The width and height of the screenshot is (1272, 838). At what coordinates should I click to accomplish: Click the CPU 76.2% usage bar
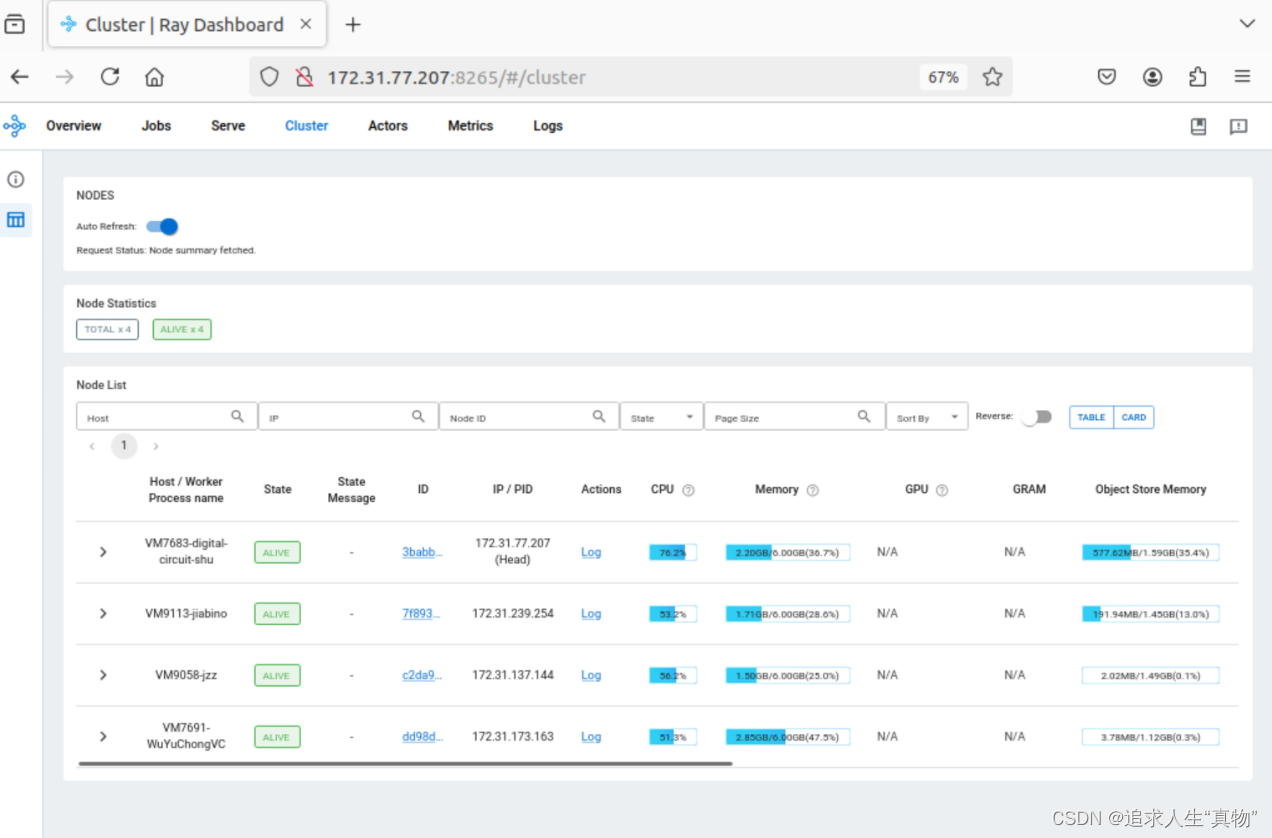click(x=673, y=552)
